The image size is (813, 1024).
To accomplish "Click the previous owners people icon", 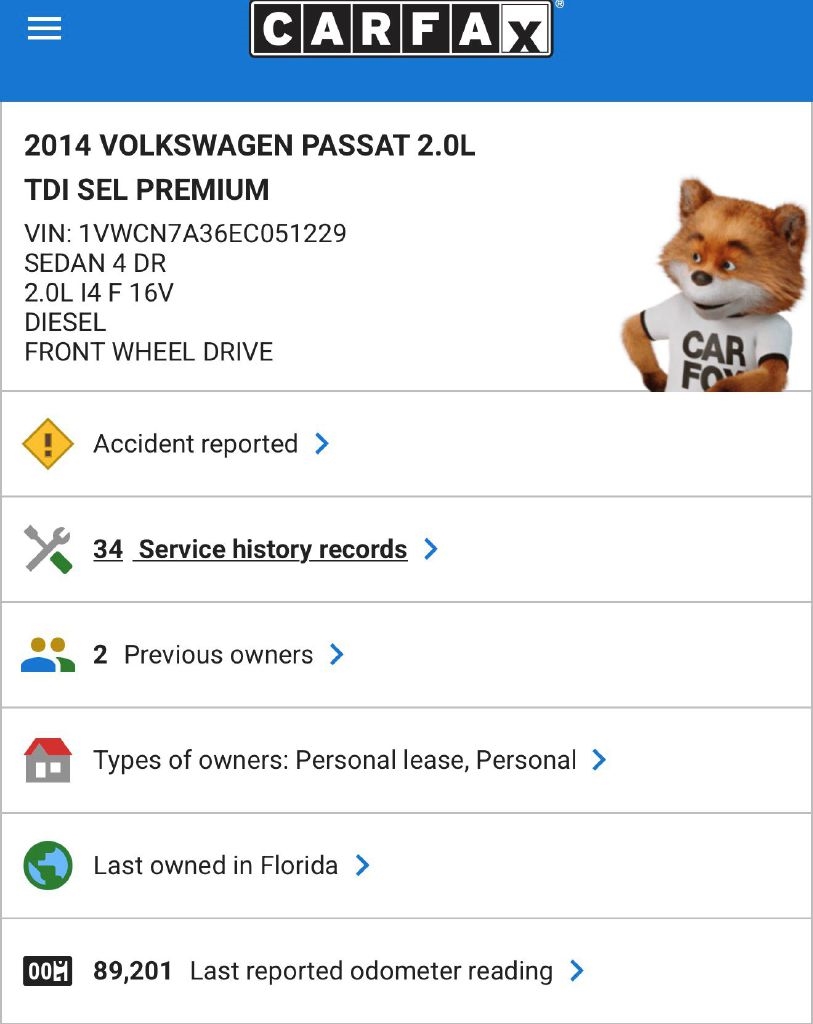I will coord(48,655).
